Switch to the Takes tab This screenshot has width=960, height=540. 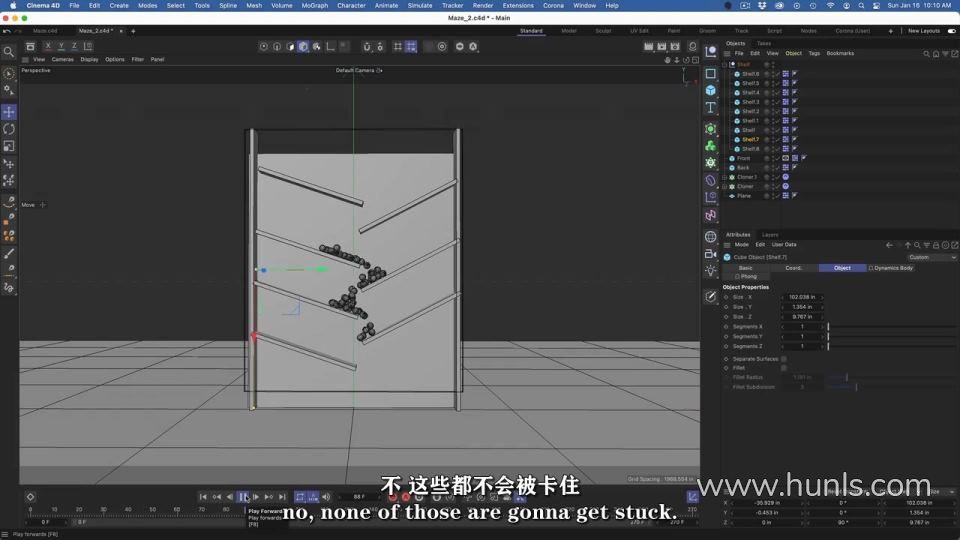pos(763,43)
